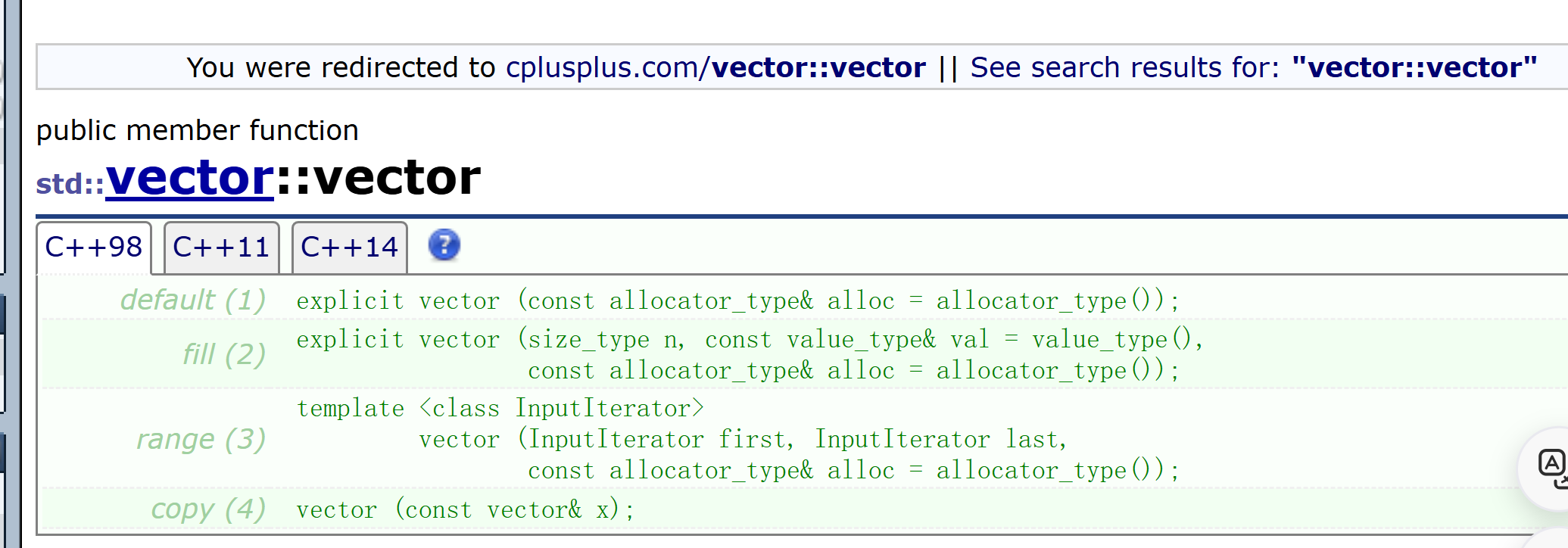The image size is (1568, 548).
Task: Click the "template <class InputIterator>" code line
Action: coord(500,408)
